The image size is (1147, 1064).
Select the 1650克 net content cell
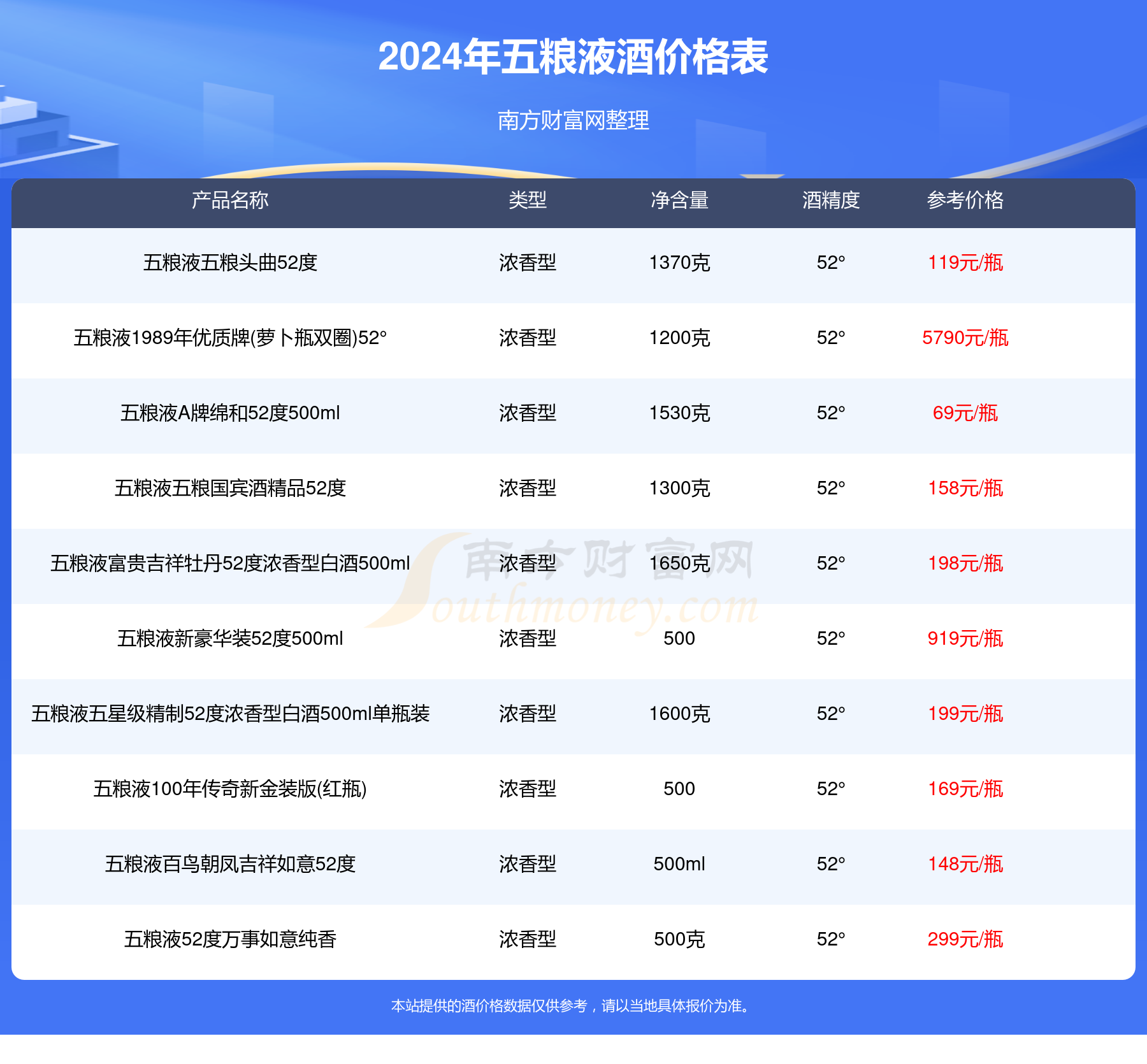(679, 563)
